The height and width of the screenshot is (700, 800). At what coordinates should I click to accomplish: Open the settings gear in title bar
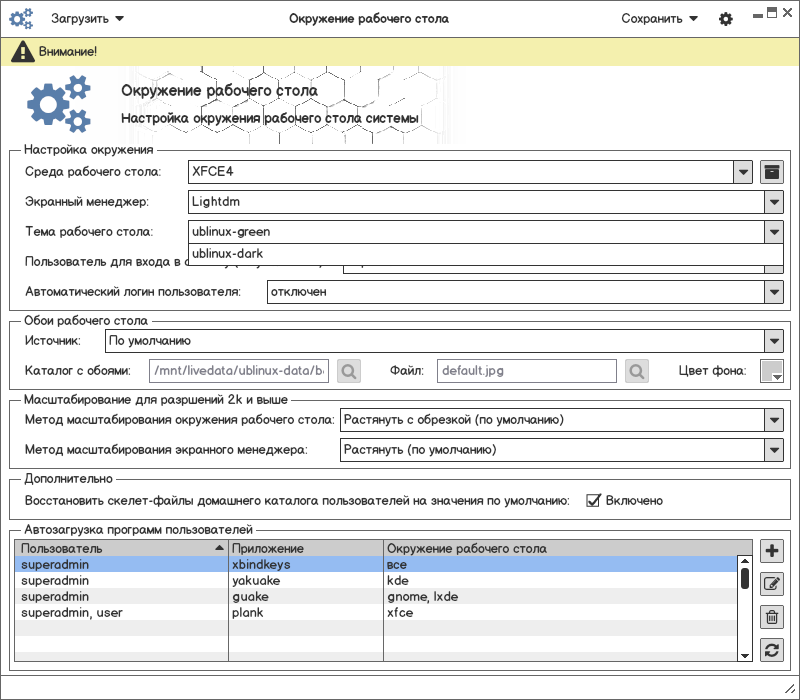point(726,19)
